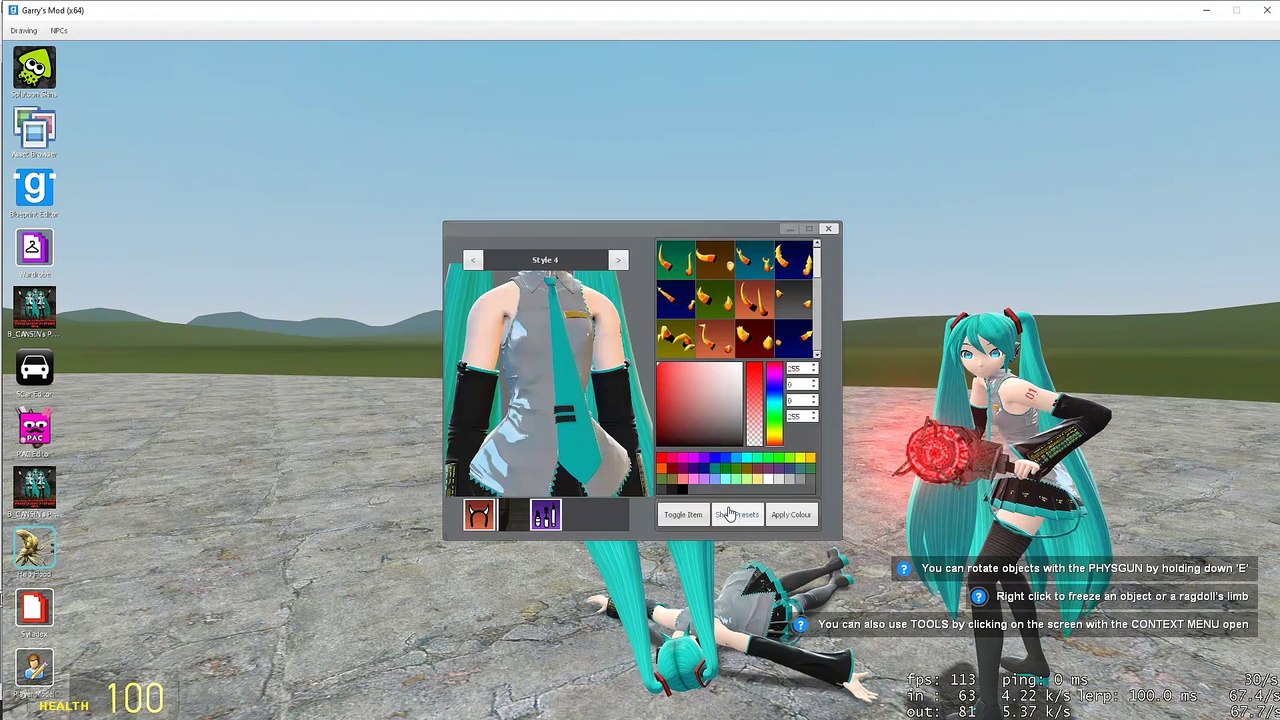Click the horn list scroll-up arrow
The image size is (1280, 720).
click(x=816, y=244)
